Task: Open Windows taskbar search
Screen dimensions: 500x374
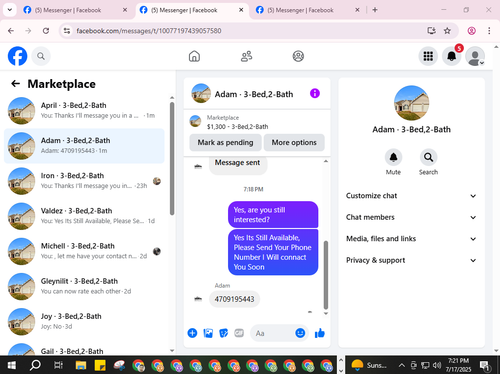Action: [x=35, y=365]
